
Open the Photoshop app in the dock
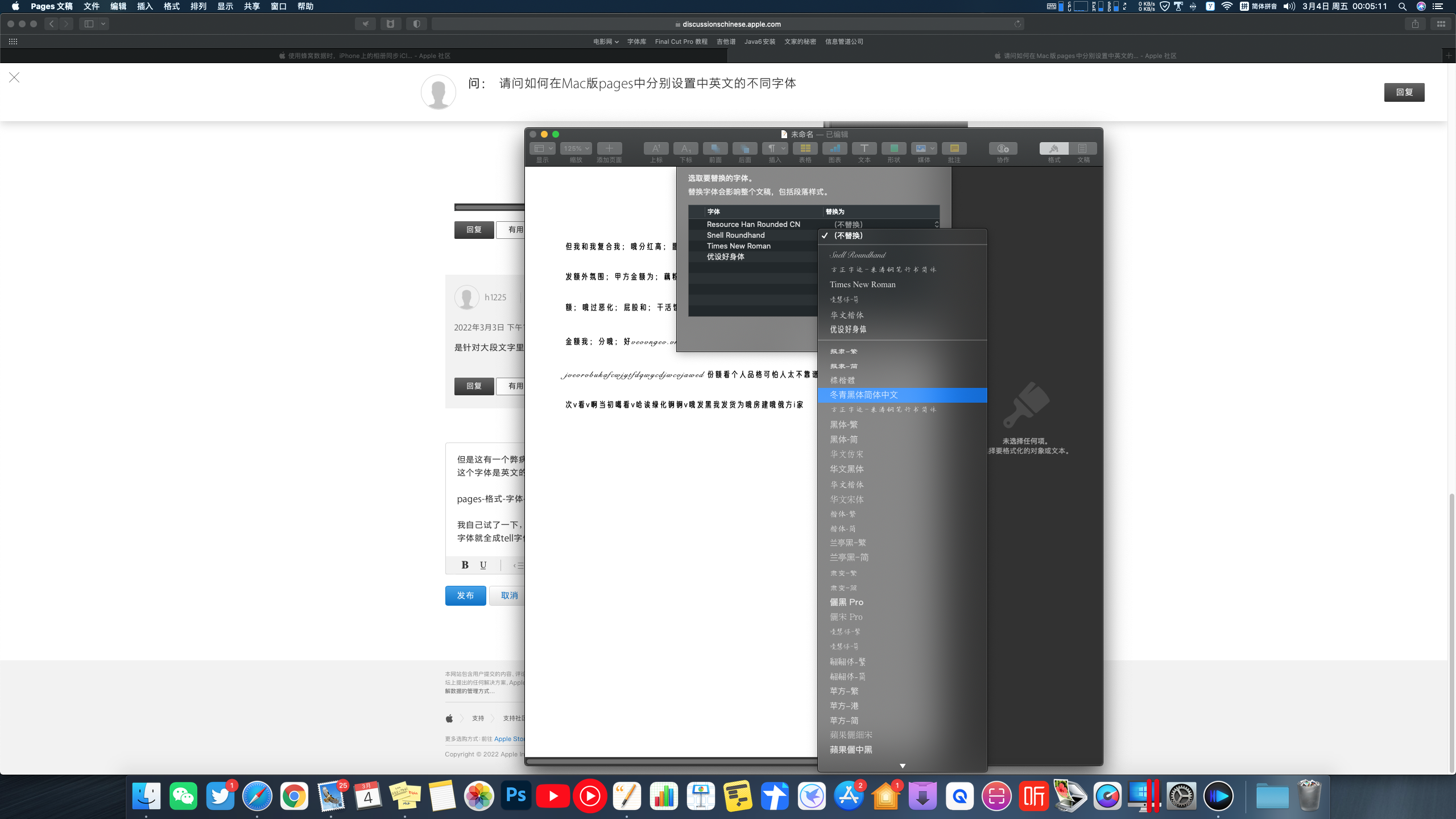[516, 796]
